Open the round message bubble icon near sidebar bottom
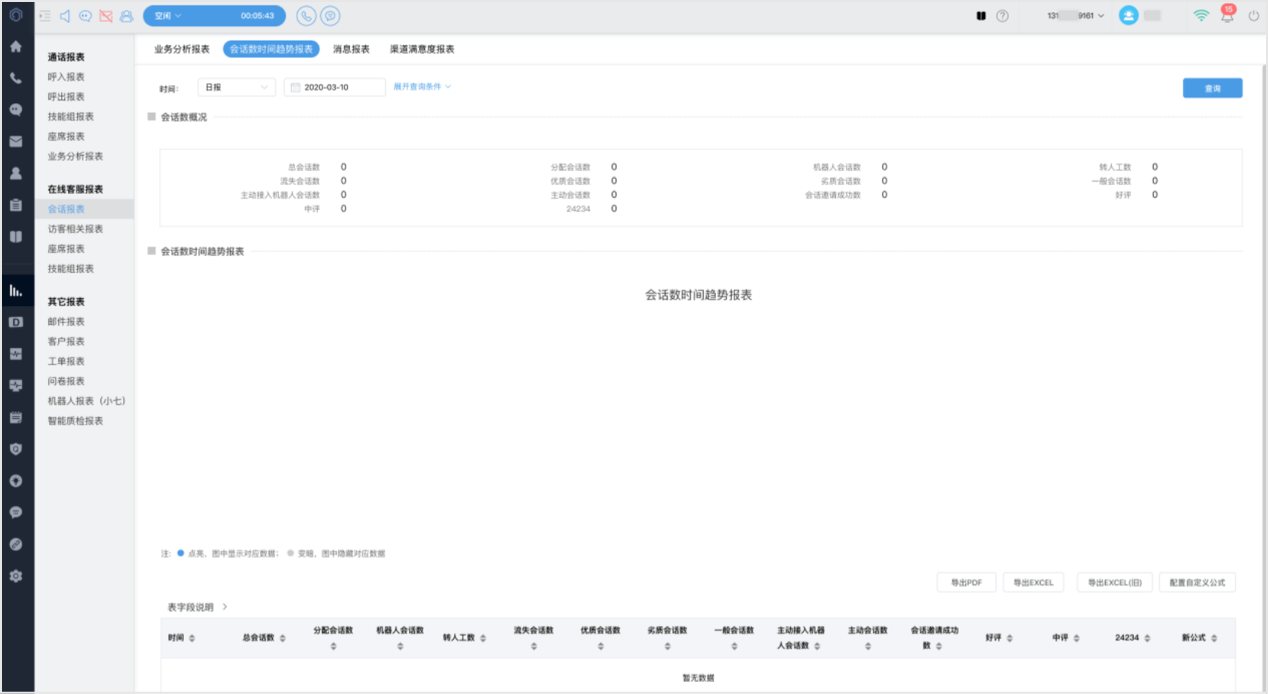Image resolution: width=1268 pixels, height=694 pixels. coord(15,512)
